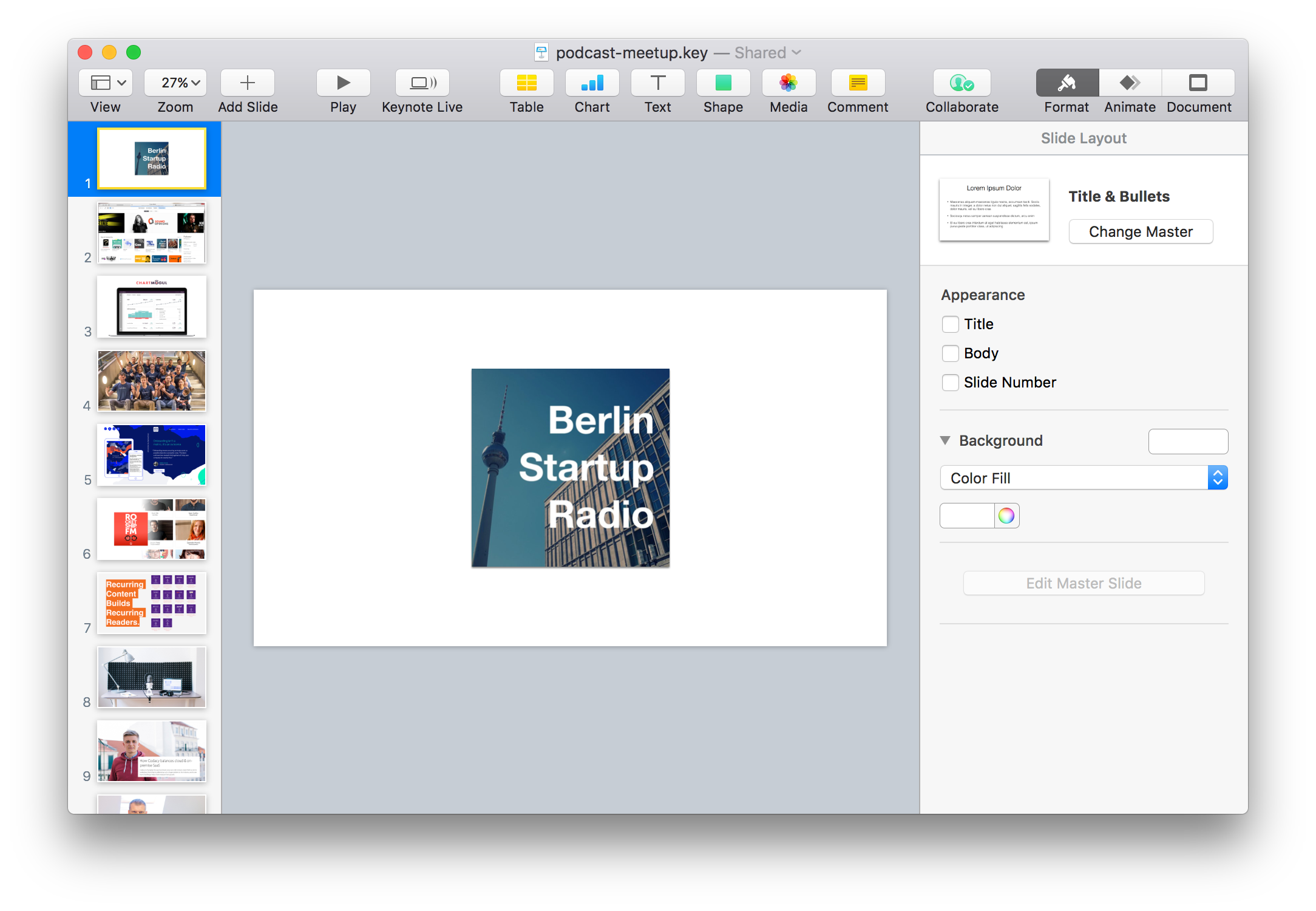Select slide 7 thumbnail Recurring Content
This screenshot has height=911, width=1316.
click(152, 603)
